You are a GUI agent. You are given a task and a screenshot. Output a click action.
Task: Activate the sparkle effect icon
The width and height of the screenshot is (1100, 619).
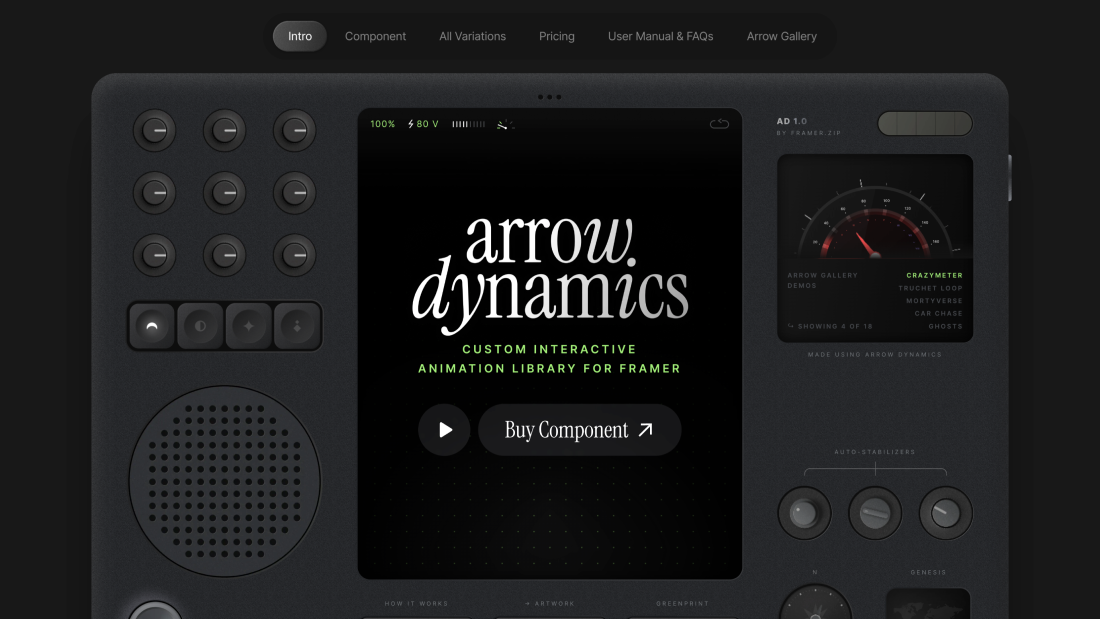248,325
